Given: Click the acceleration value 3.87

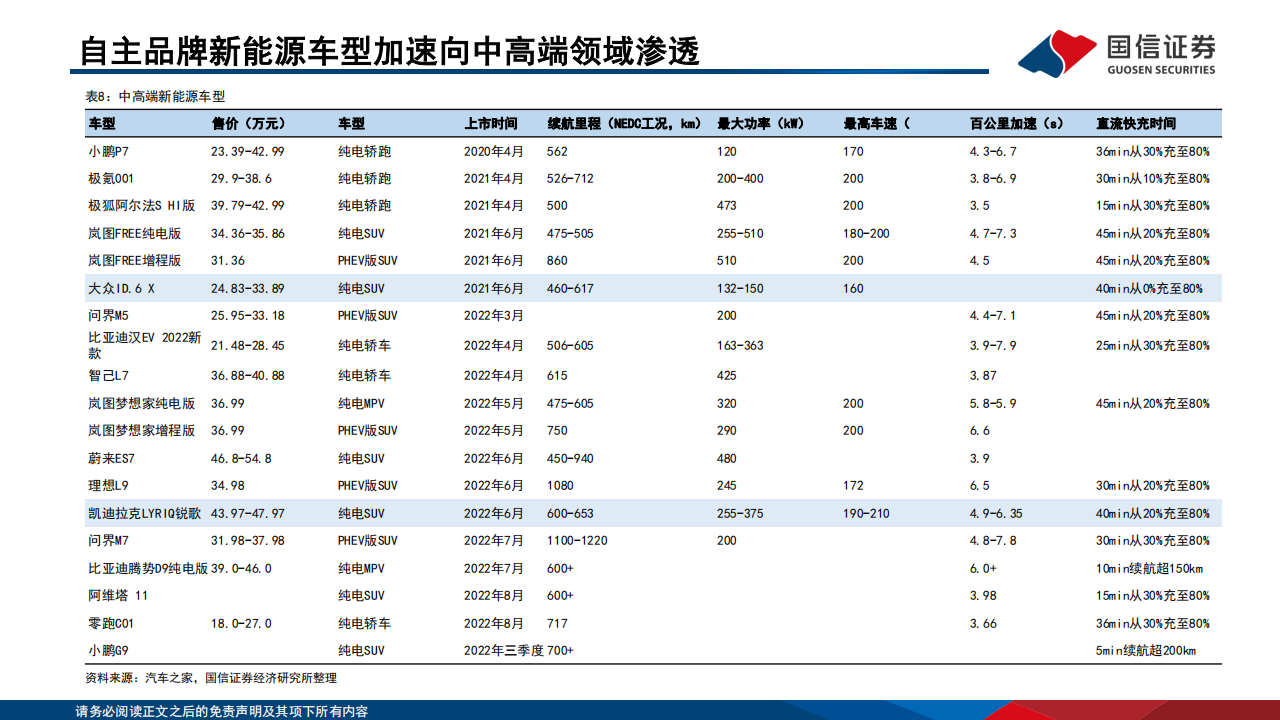Looking at the screenshot, I should pos(983,376).
